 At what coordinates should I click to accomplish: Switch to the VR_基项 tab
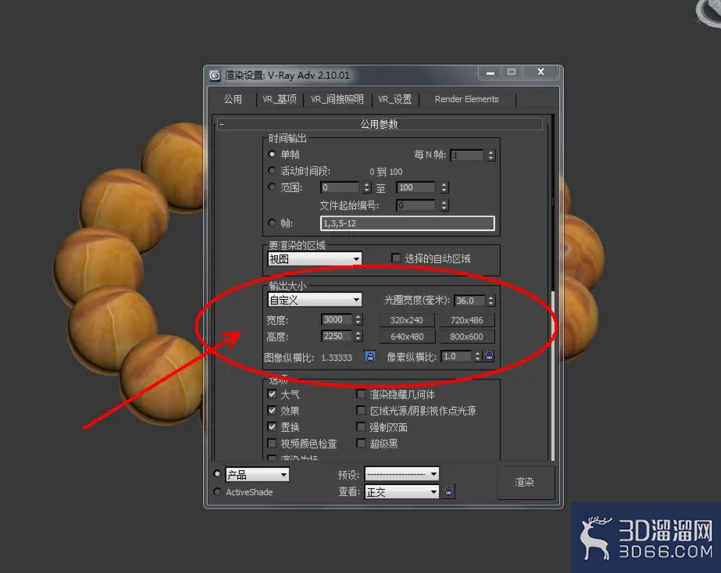click(x=280, y=99)
